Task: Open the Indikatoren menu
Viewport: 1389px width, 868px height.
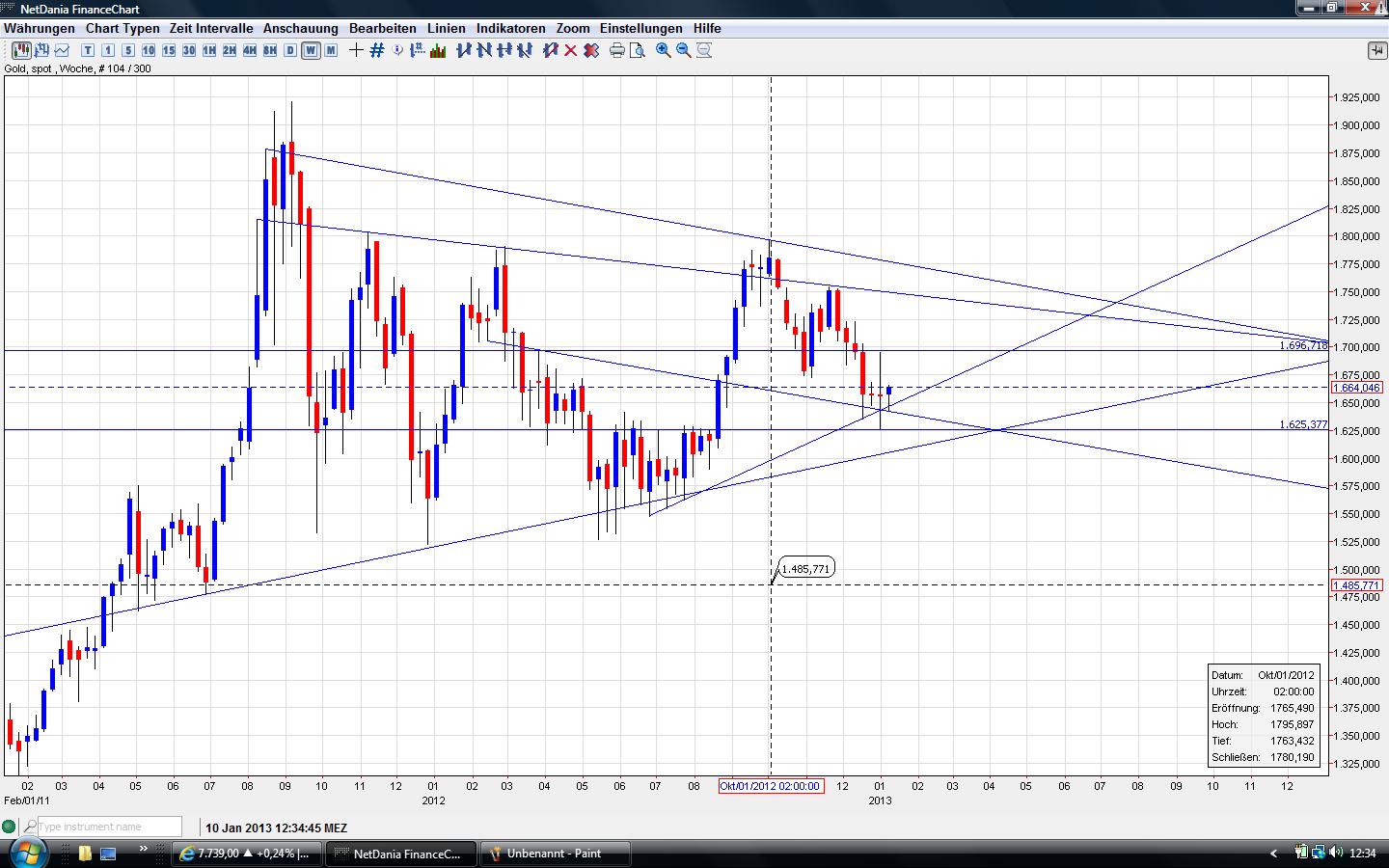Action: click(511, 28)
